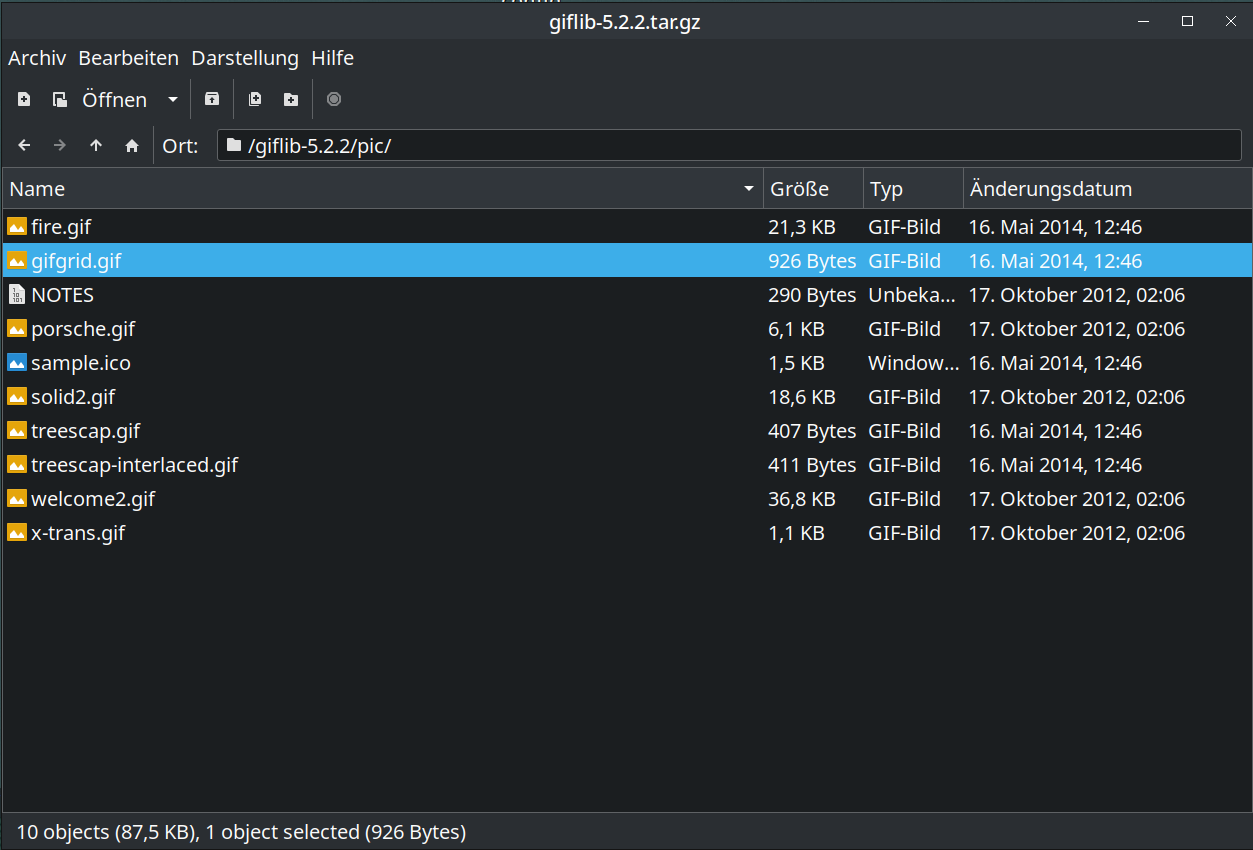Open the Darstellung menu
Viewport: 1253px width, 850px height.
click(x=245, y=58)
